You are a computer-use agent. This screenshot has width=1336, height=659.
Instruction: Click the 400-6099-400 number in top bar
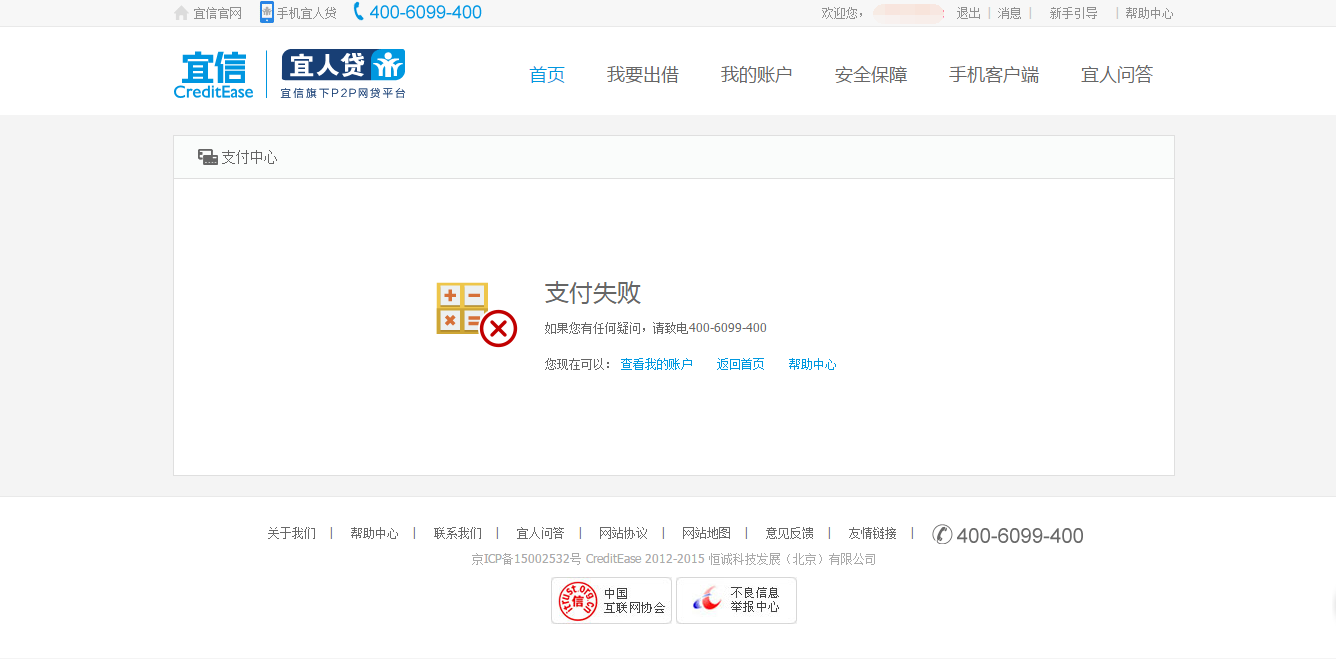425,12
